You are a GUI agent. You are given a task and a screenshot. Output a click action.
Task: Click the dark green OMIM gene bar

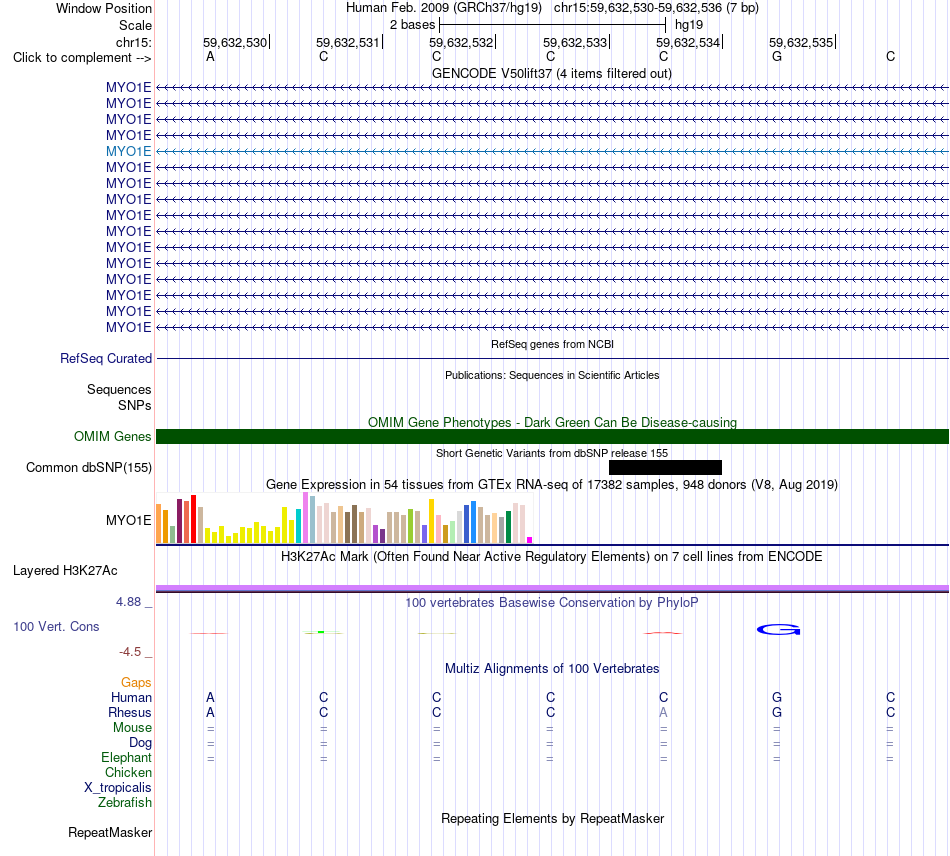point(552,437)
